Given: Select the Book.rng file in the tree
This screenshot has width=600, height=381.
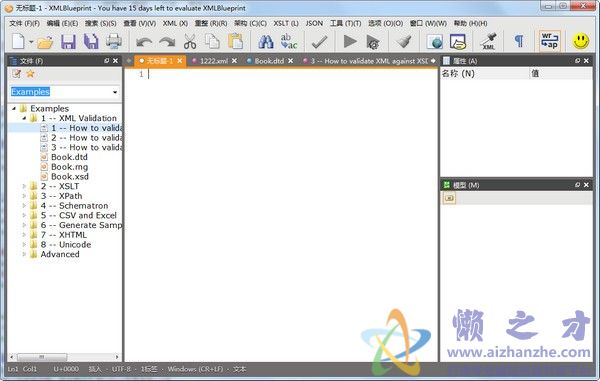Looking at the screenshot, I should (69, 167).
